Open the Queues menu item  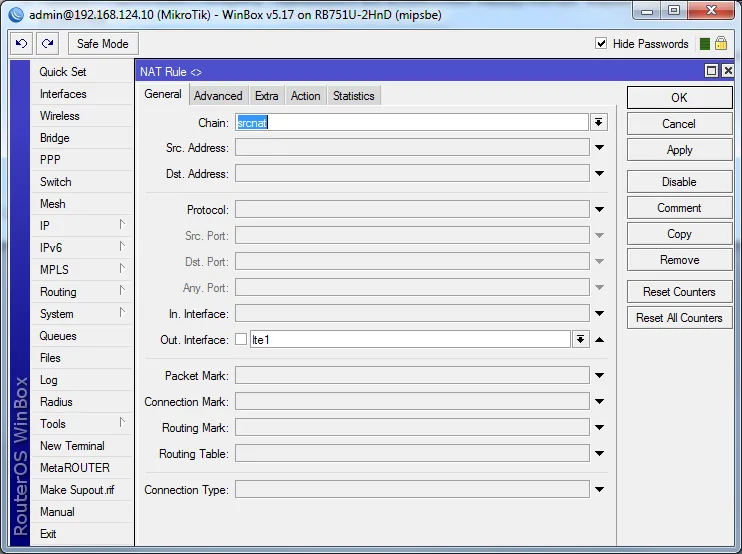tap(81, 335)
